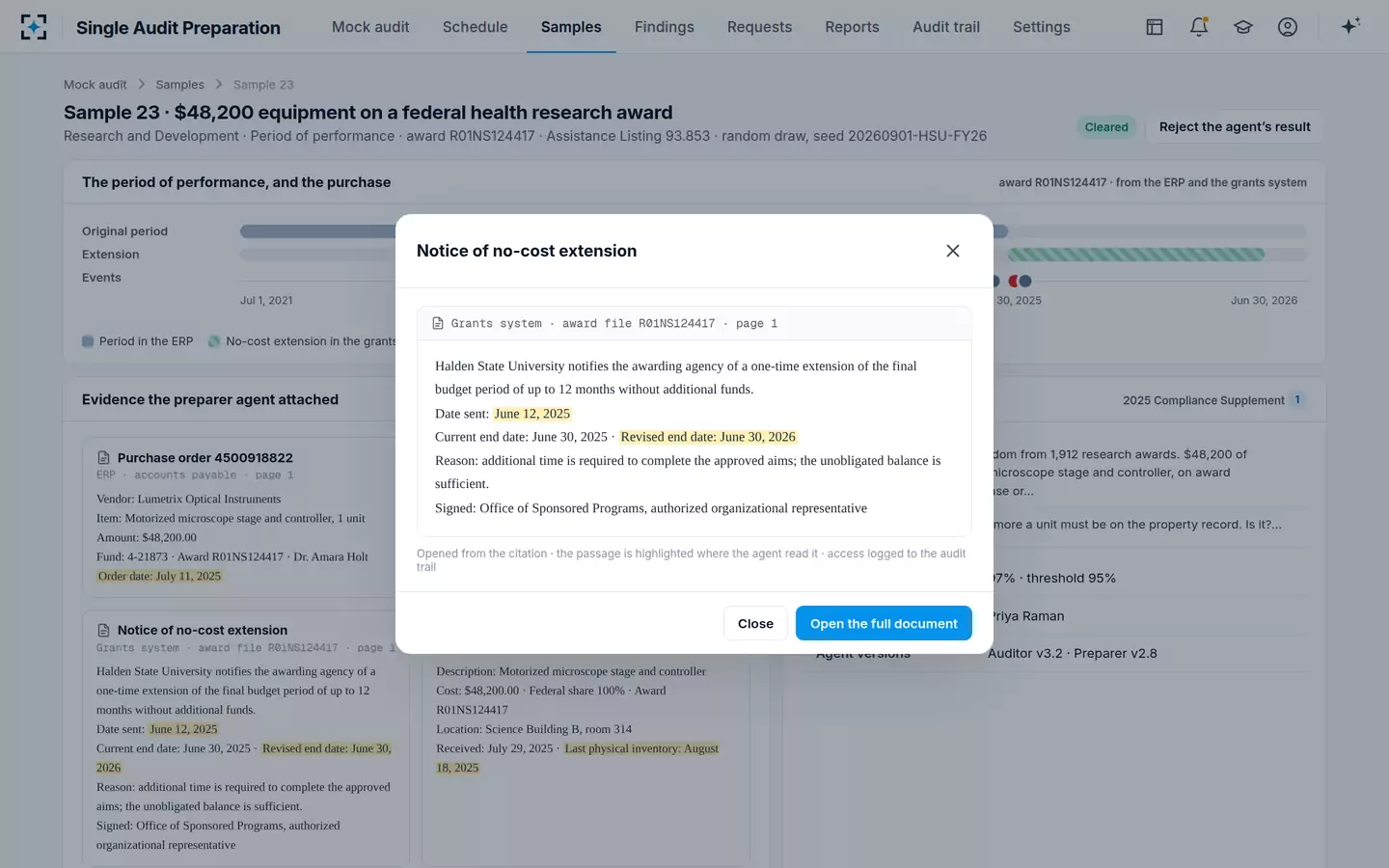
Task: Select the Samples tab
Action: coord(571,27)
